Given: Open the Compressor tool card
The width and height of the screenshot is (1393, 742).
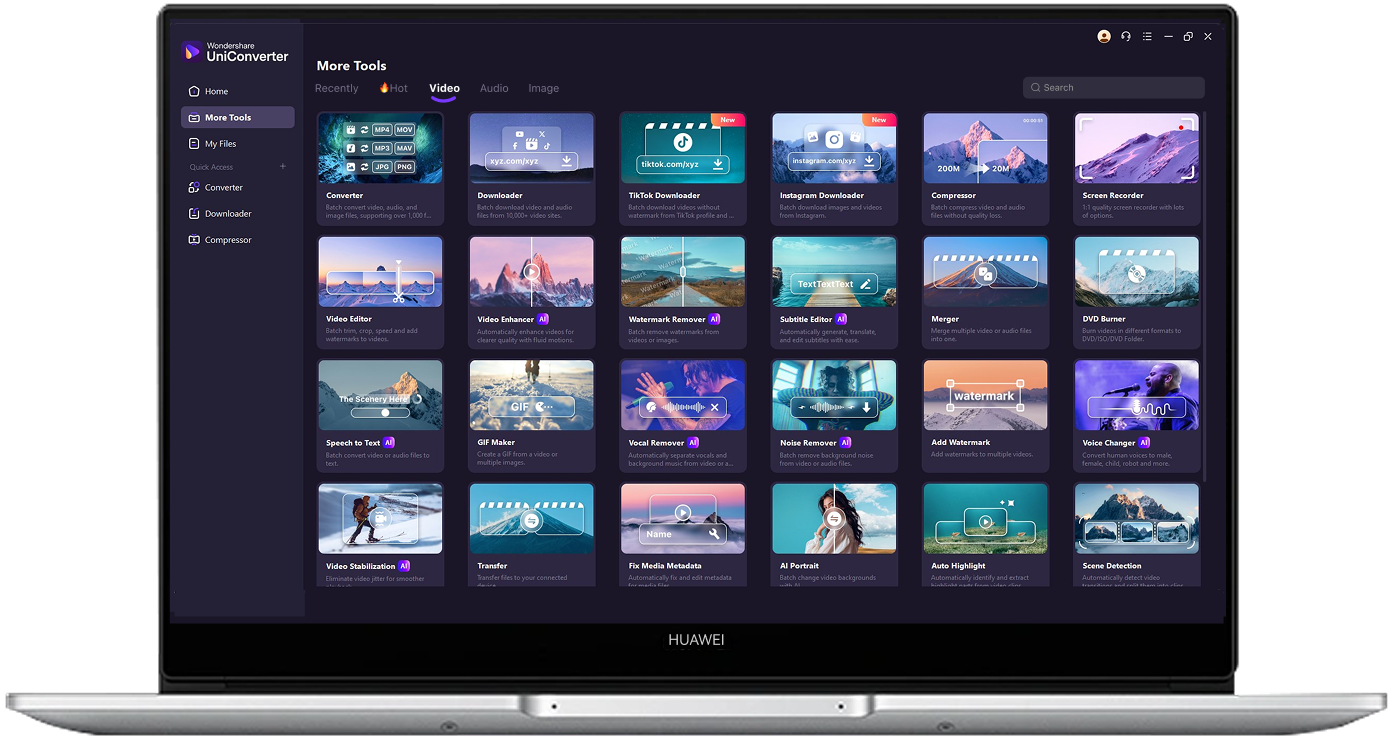Looking at the screenshot, I should tap(985, 168).
